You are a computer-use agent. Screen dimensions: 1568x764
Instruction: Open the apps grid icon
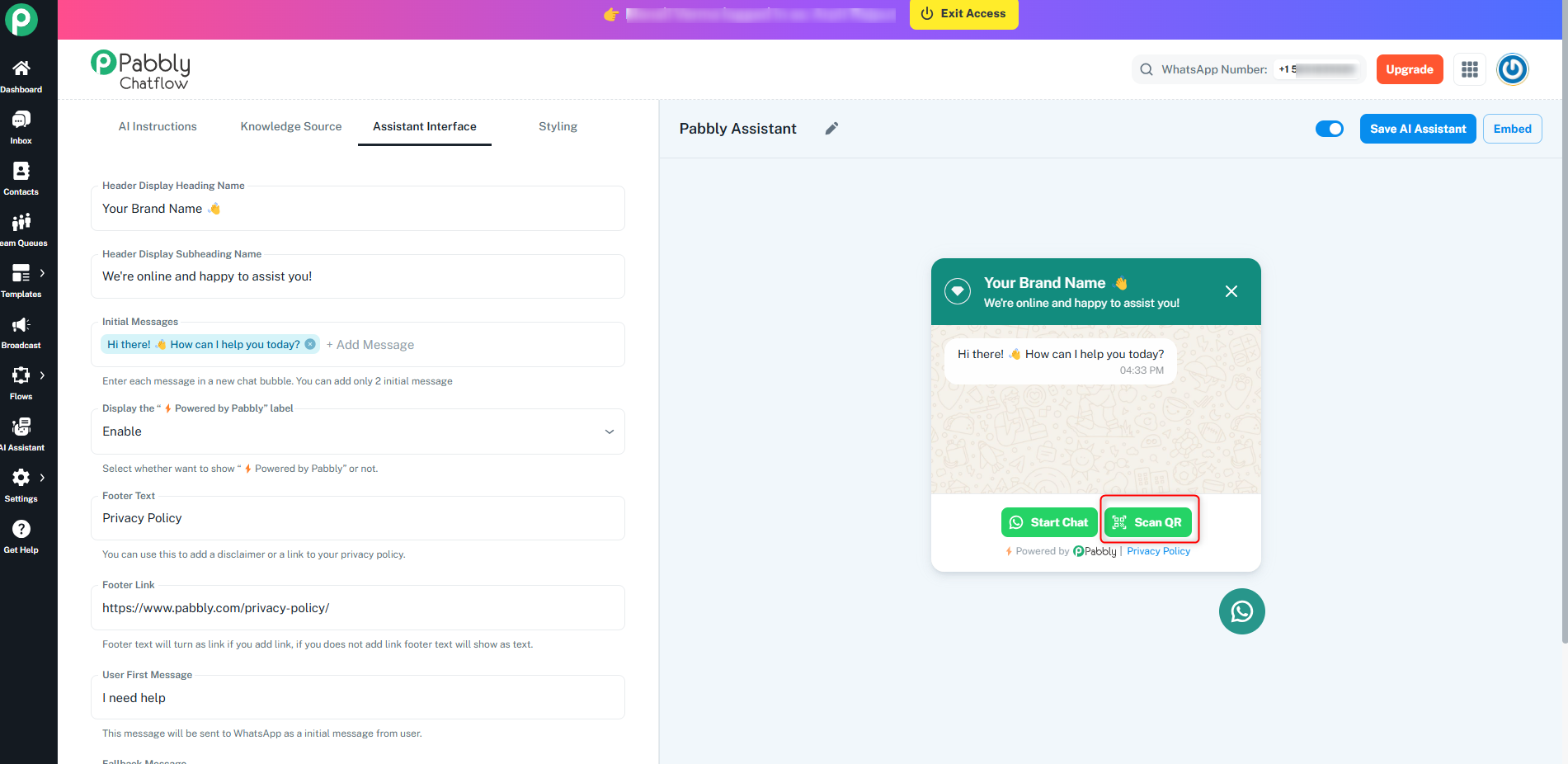(x=1470, y=69)
